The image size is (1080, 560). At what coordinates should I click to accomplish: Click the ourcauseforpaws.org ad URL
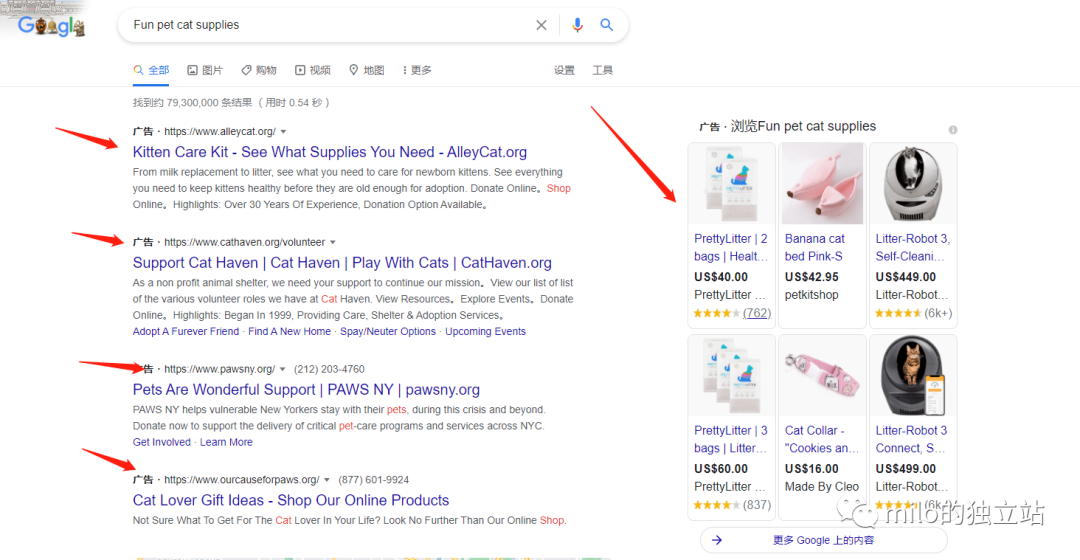(242, 480)
